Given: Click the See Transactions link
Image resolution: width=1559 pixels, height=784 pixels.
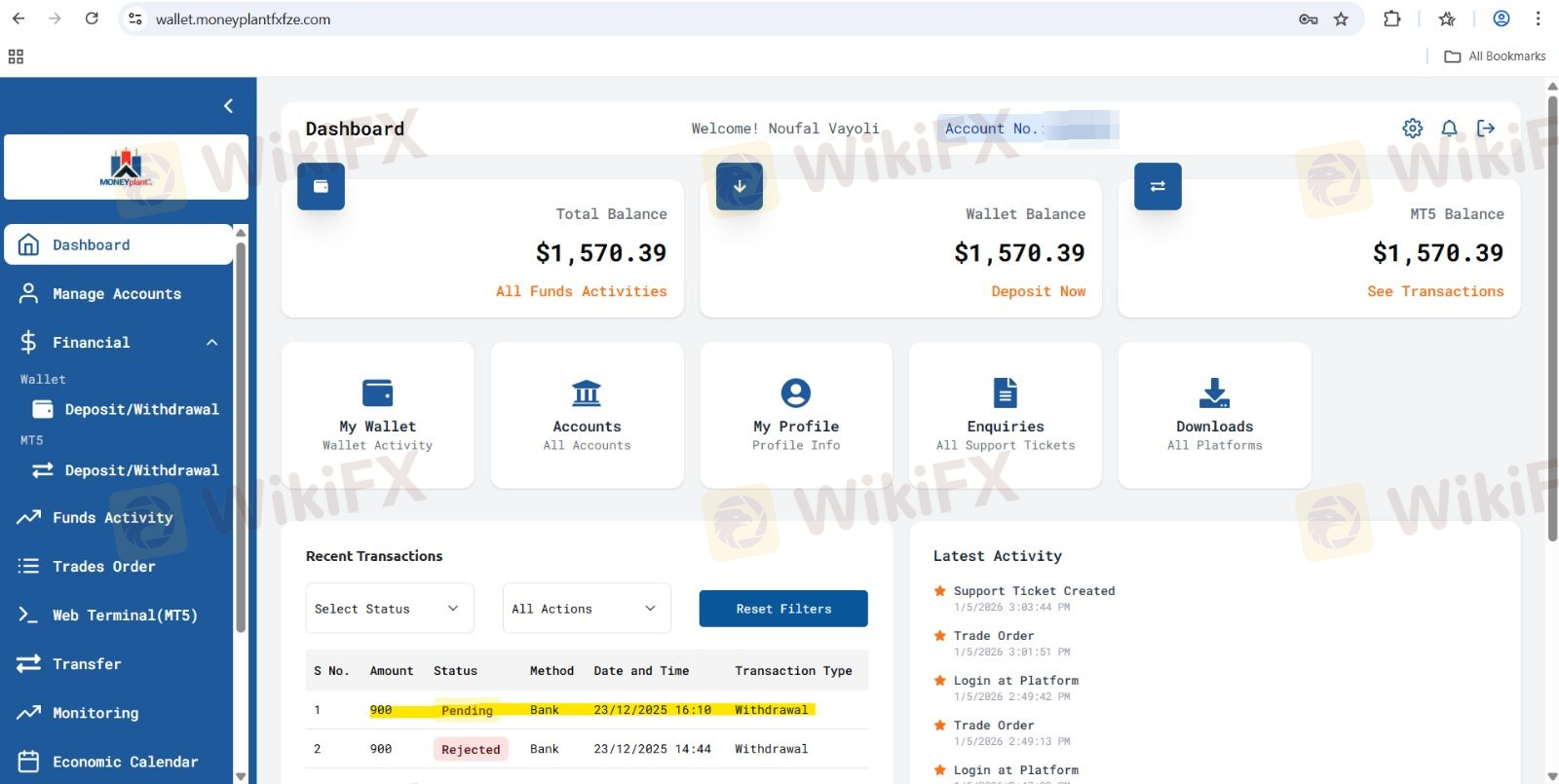Looking at the screenshot, I should point(1434,291).
